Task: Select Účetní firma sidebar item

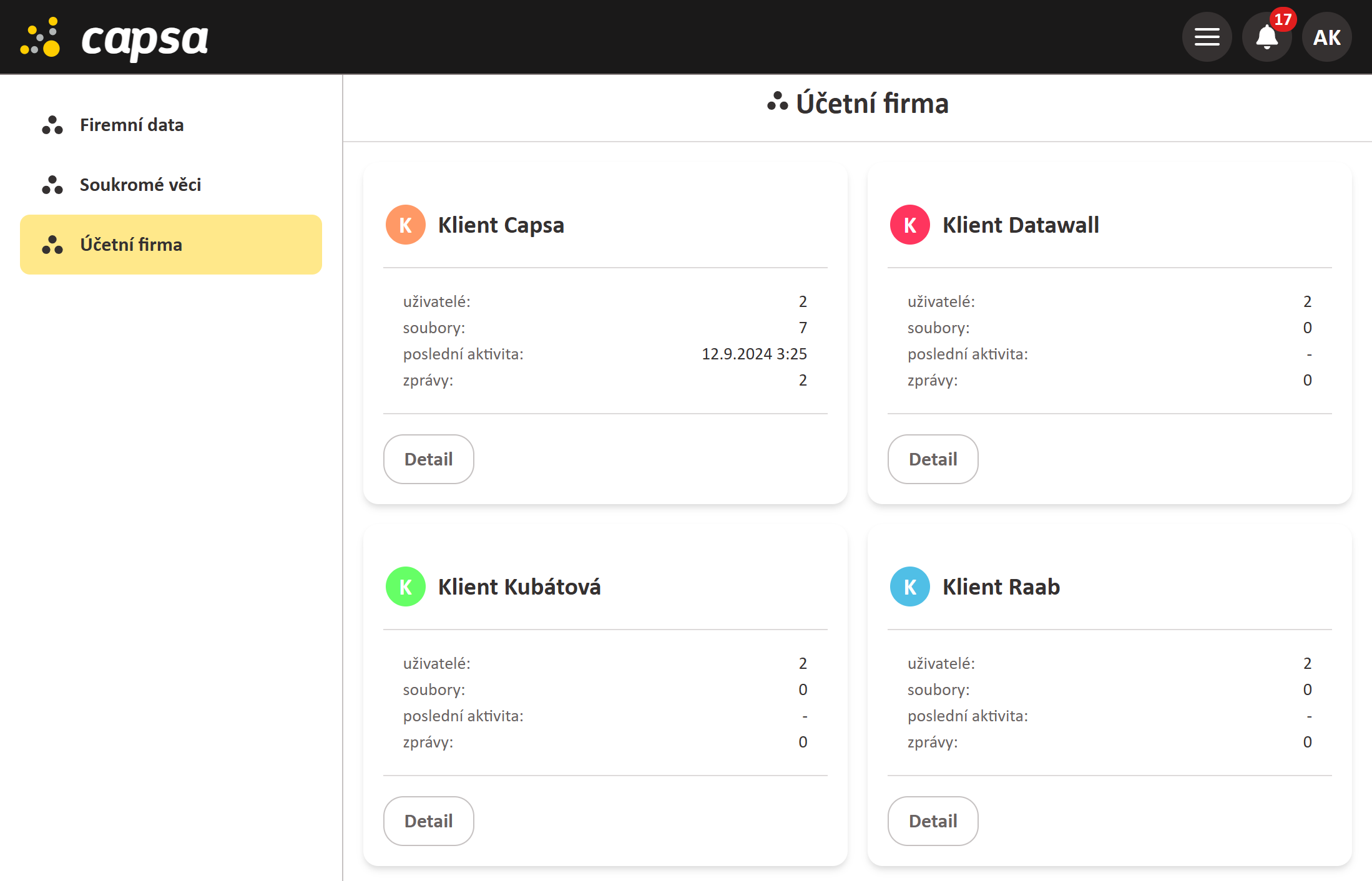Action: pyautogui.click(x=171, y=245)
